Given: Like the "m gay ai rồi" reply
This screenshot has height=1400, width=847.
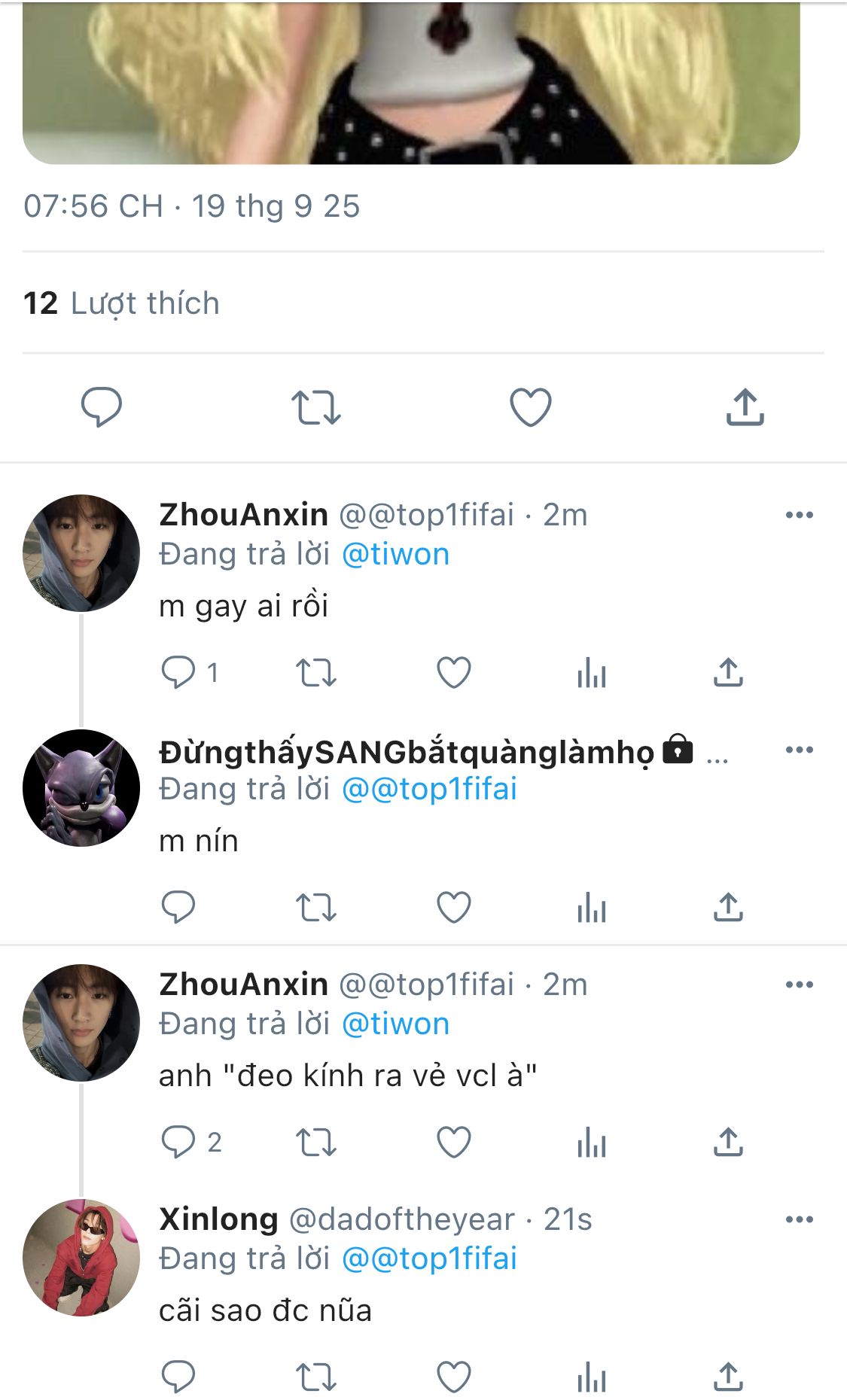Looking at the screenshot, I should pyautogui.click(x=454, y=673).
